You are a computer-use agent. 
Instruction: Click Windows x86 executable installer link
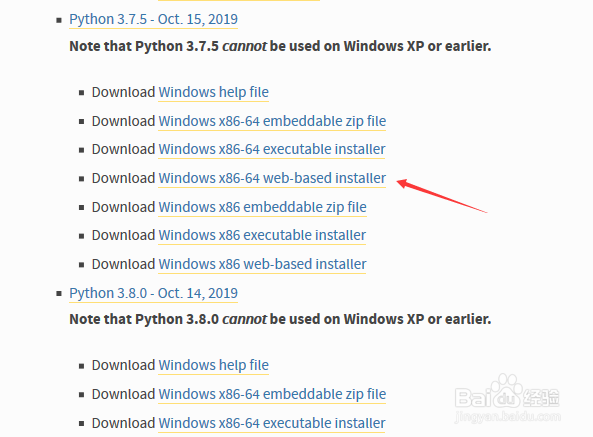[x=262, y=235]
